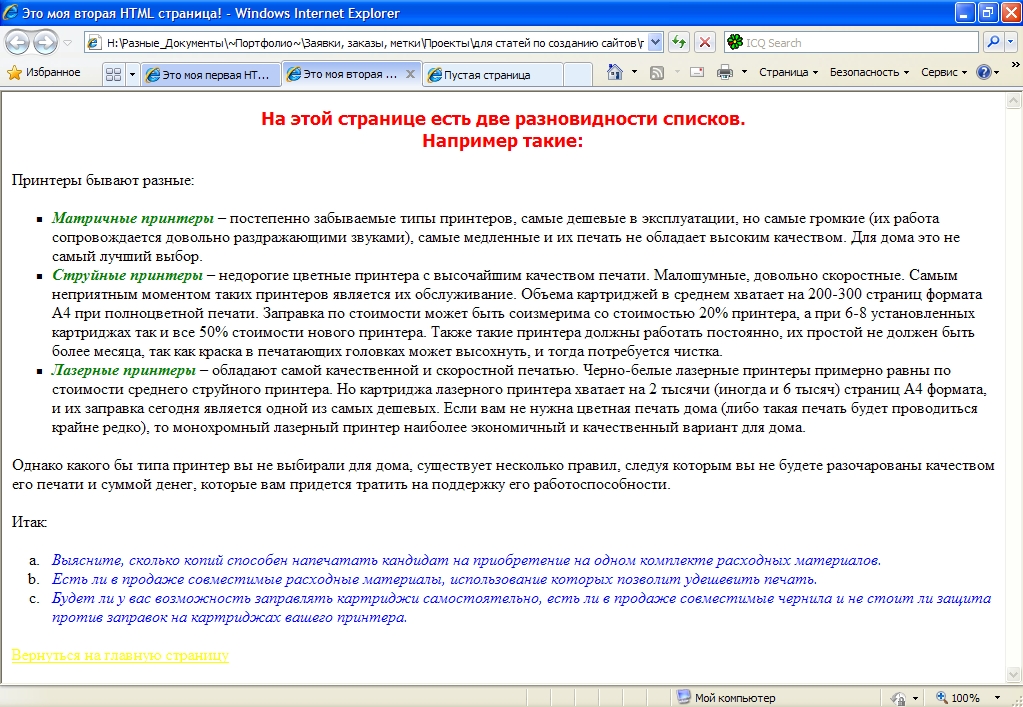Show more toolbar commands via double chevron
1023x707 pixels.
click(1015, 65)
